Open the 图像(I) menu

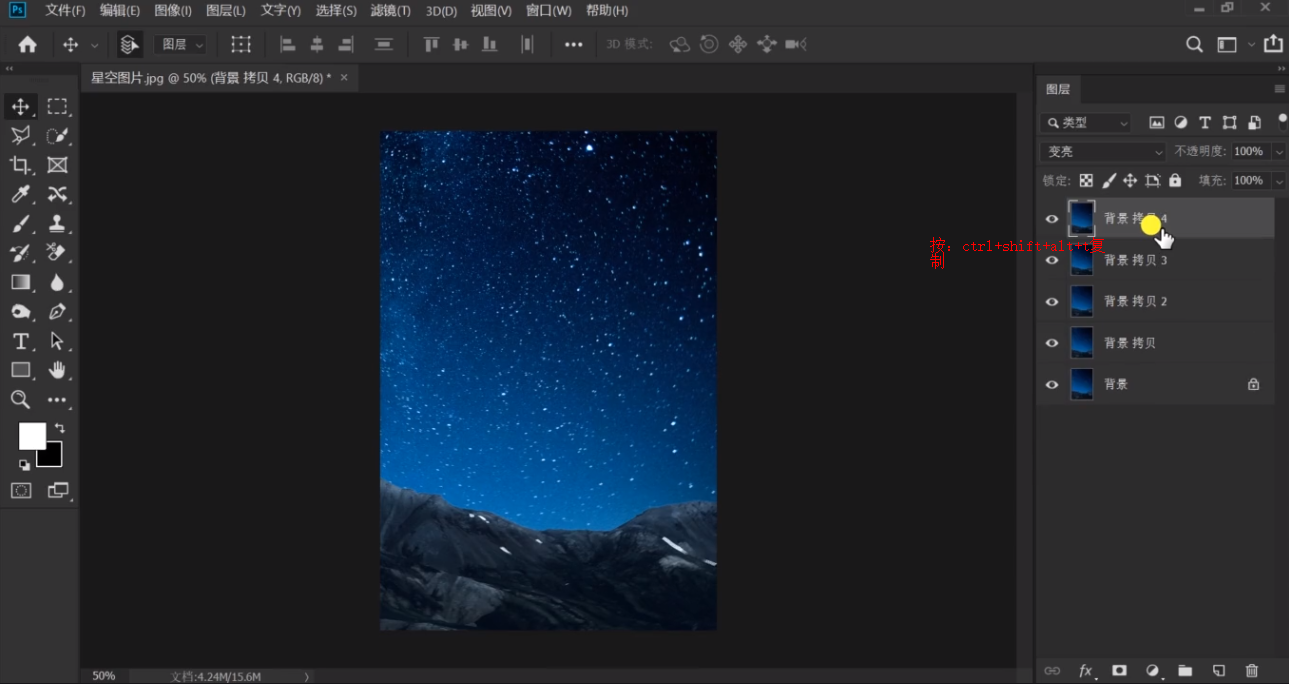173,11
